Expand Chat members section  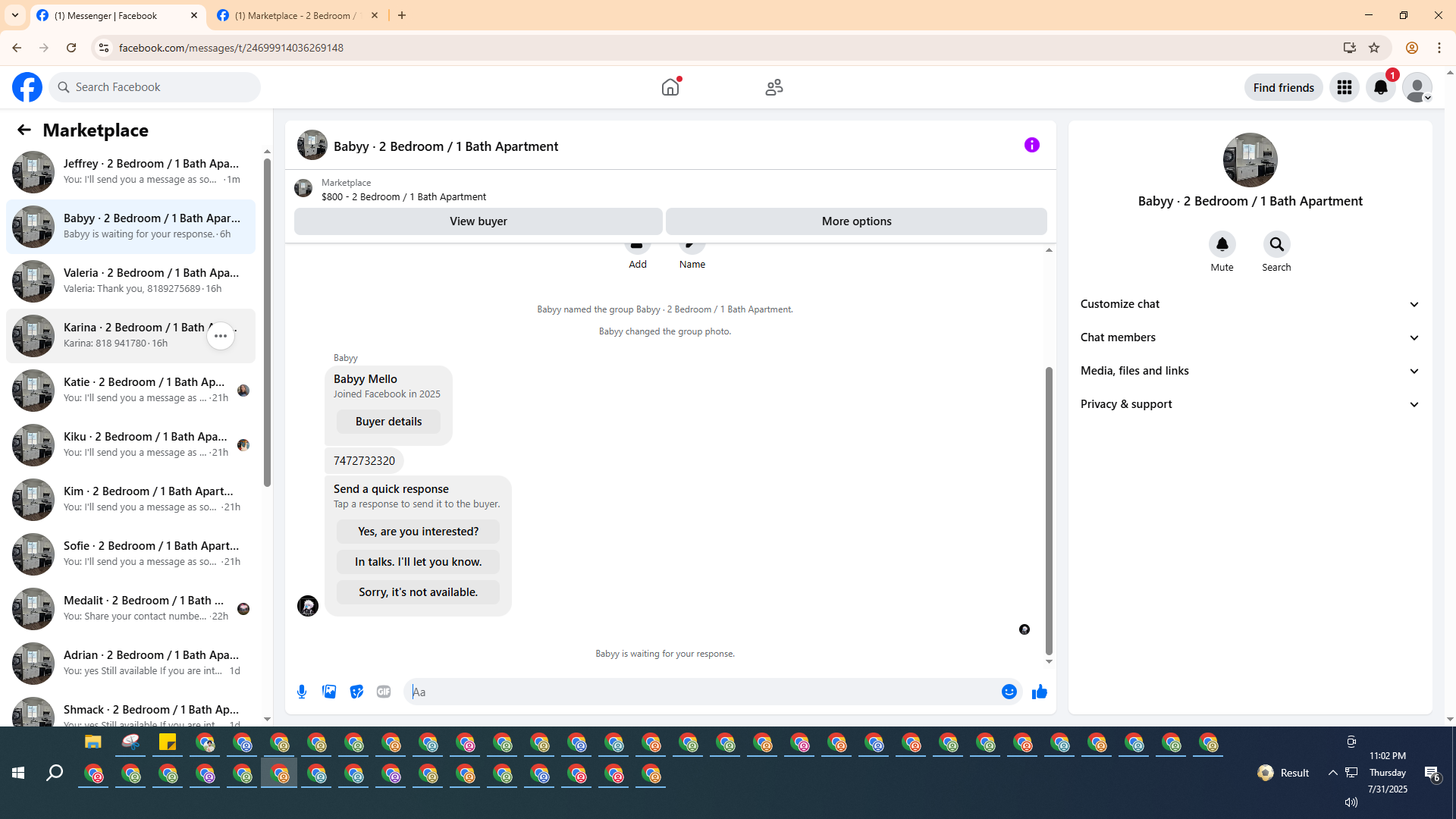coord(1250,337)
